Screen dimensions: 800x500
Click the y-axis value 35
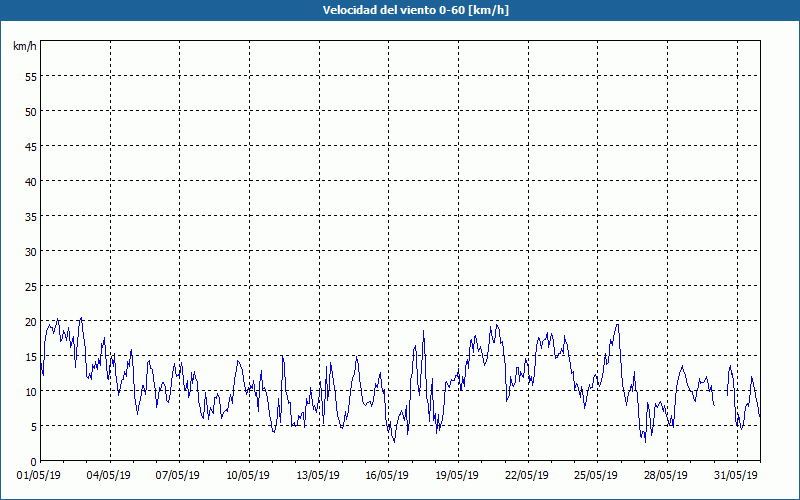31,216
